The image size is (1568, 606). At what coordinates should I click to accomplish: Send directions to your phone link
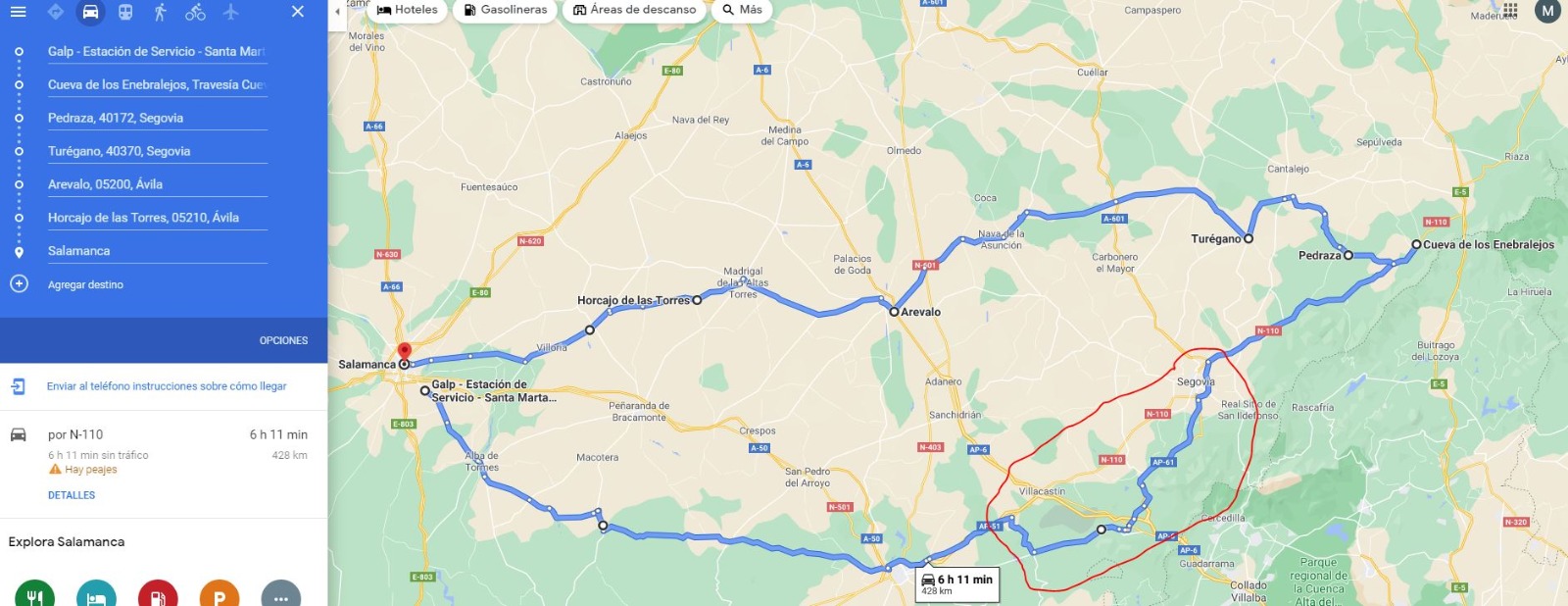coord(167,386)
